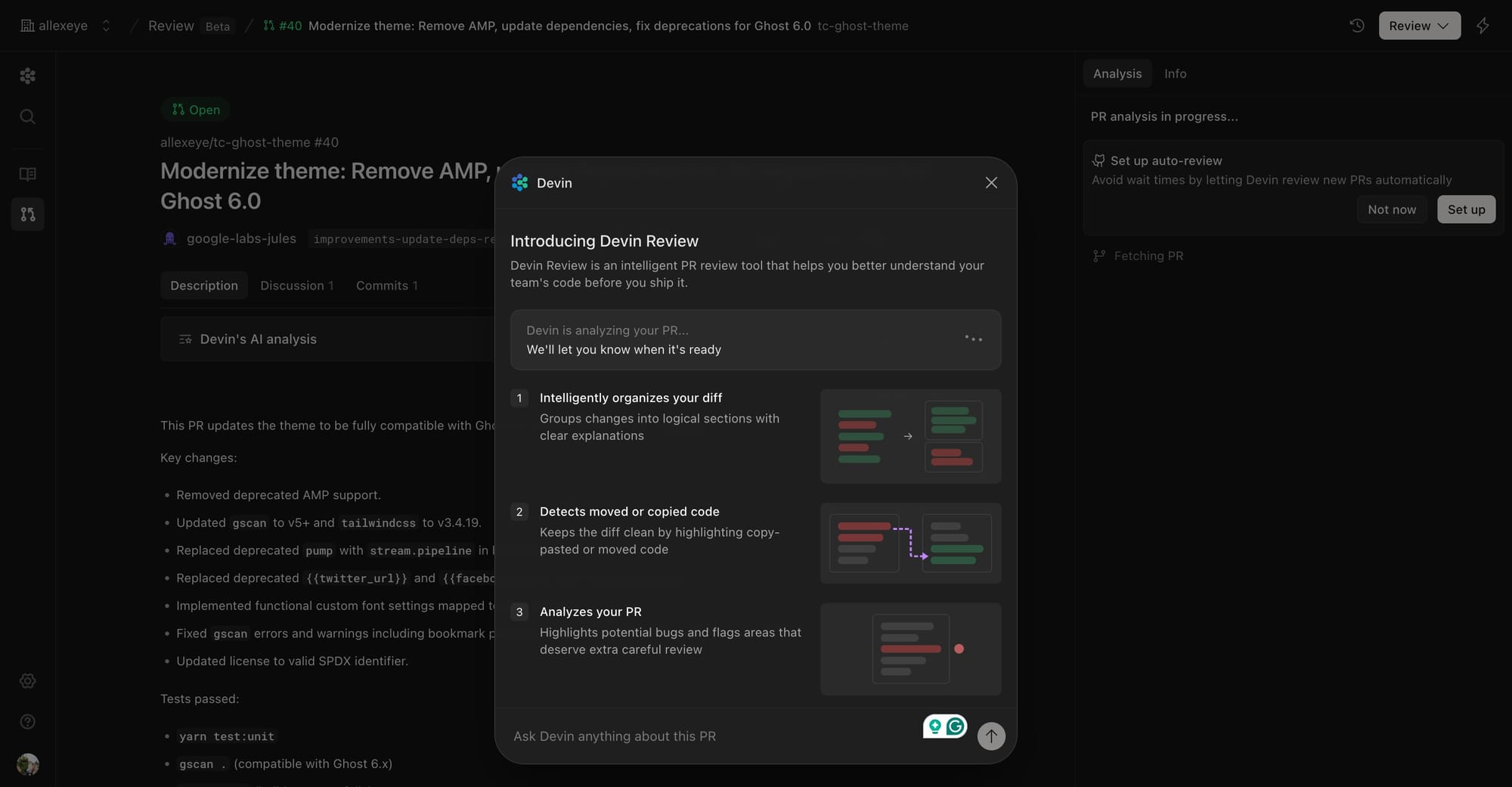Close the Devin introduction dialog
The image size is (1512, 787).
click(x=991, y=183)
